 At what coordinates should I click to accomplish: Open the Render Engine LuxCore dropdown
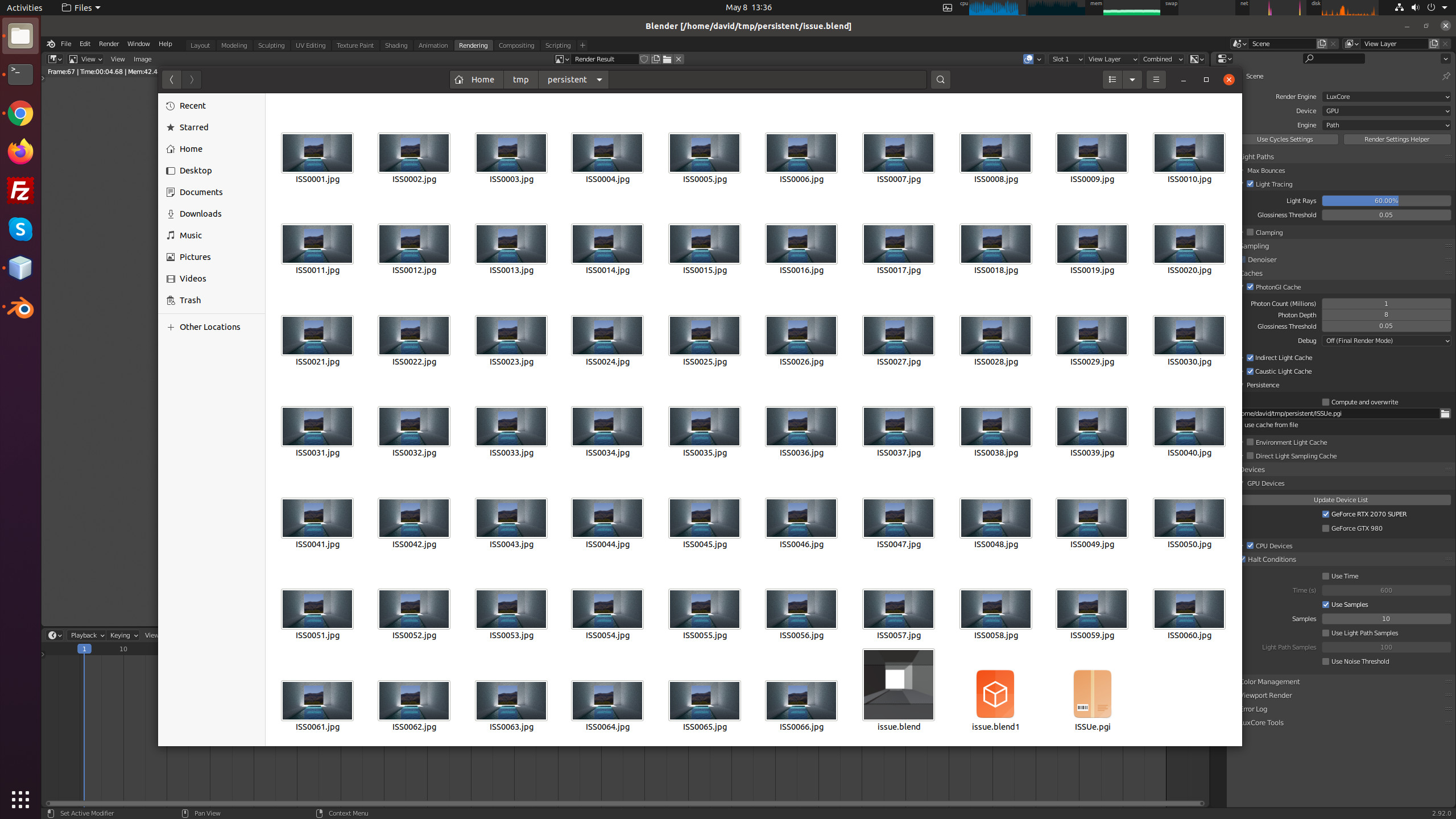pyautogui.click(x=1385, y=97)
